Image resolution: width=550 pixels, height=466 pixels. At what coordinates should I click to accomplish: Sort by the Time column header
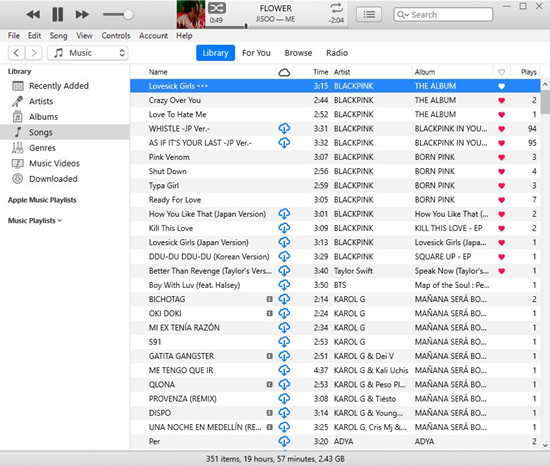pyautogui.click(x=320, y=72)
